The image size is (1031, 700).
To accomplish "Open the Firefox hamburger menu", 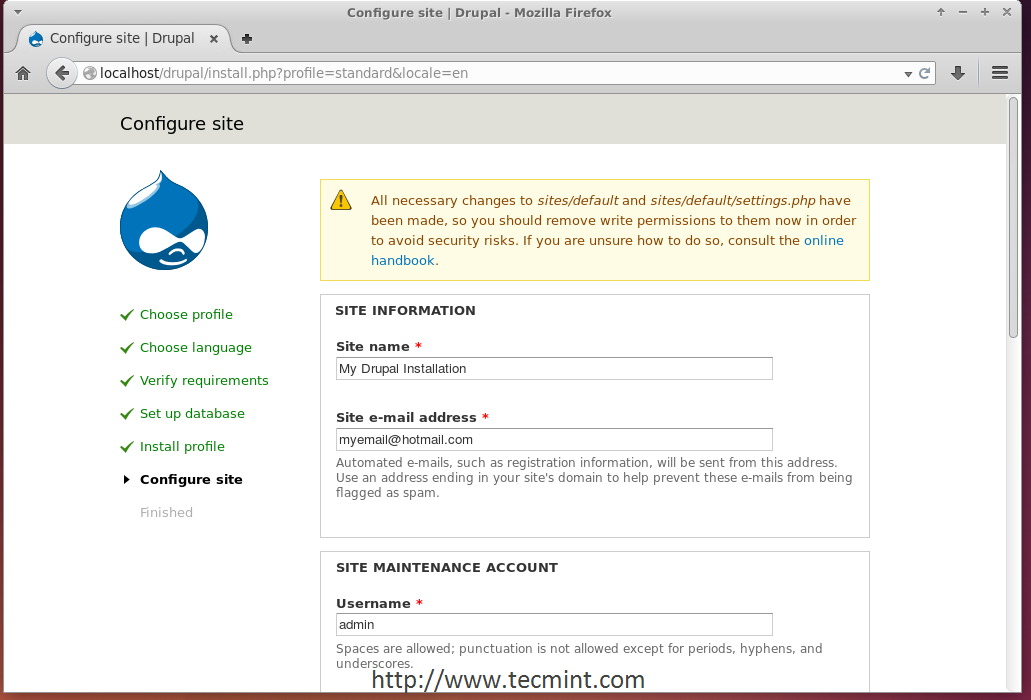I will click(x=999, y=73).
